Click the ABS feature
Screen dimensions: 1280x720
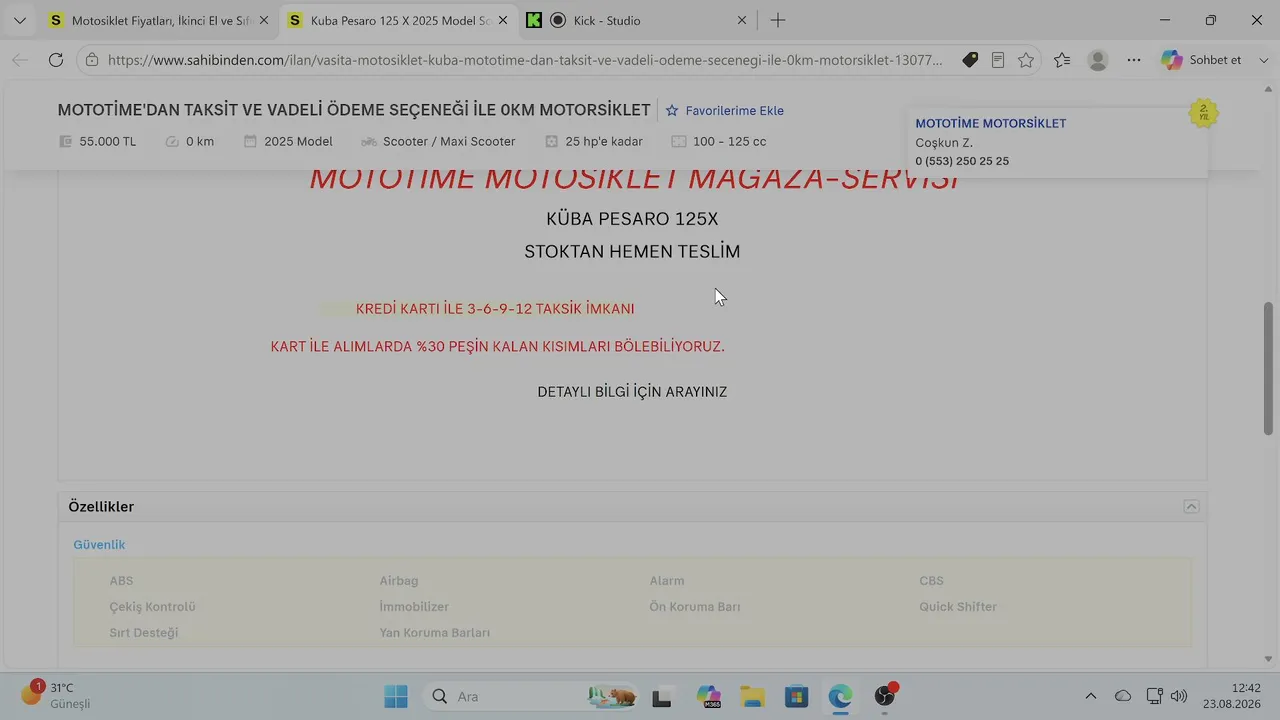(121, 581)
